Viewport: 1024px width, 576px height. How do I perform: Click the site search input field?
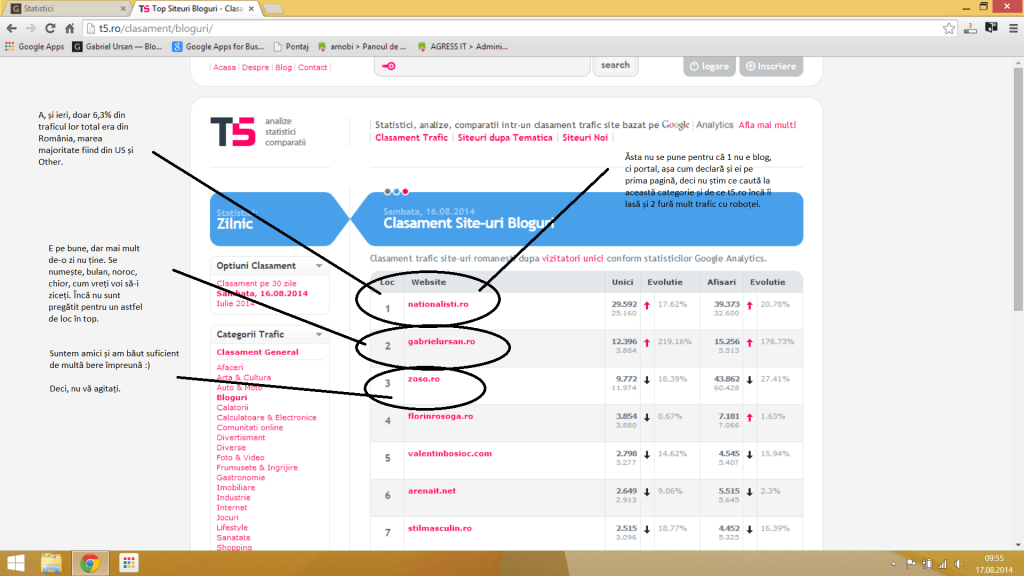click(482, 65)
